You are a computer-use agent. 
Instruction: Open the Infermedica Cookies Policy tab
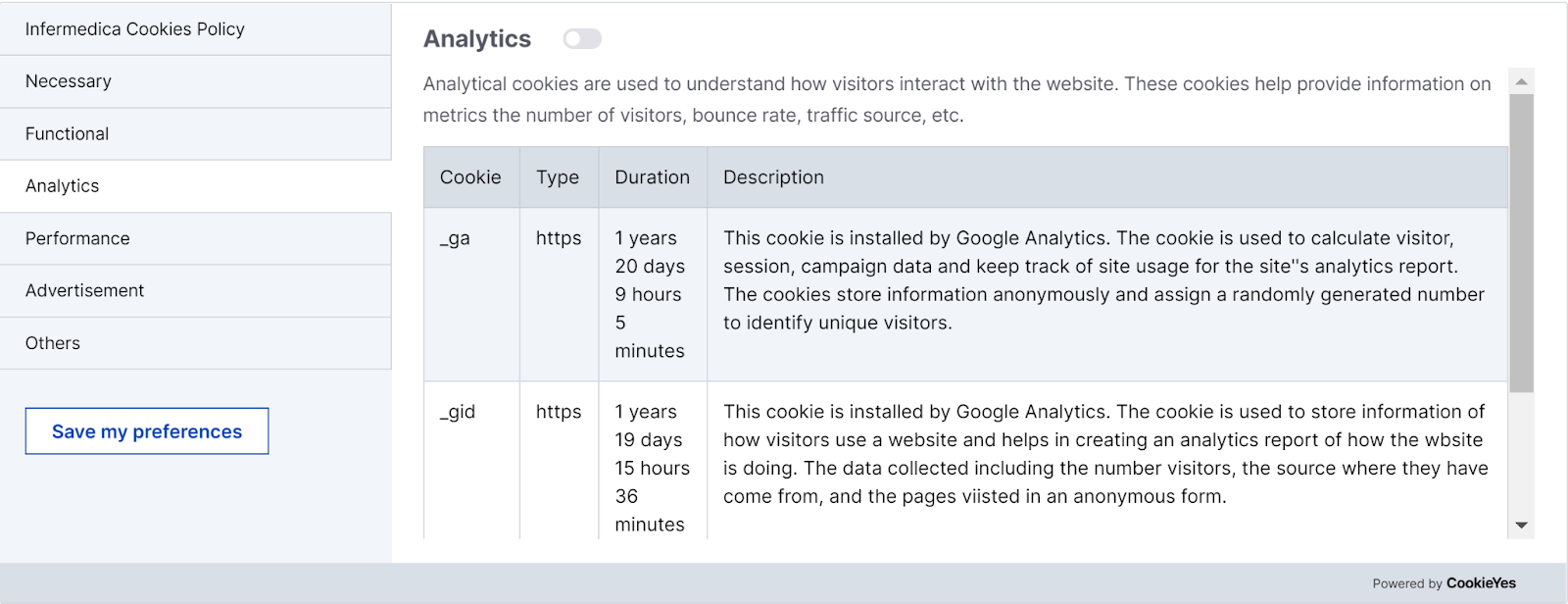(x=135, y=29)
